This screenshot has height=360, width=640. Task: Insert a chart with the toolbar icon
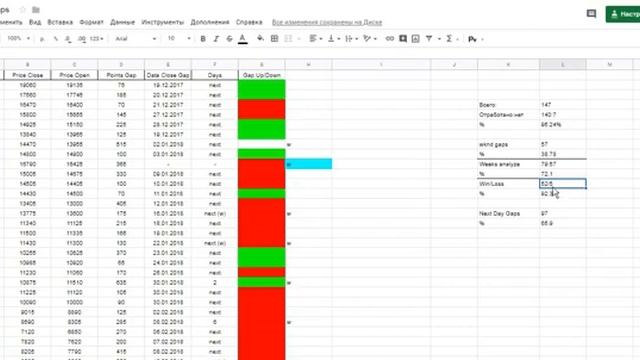click(416, 39)
